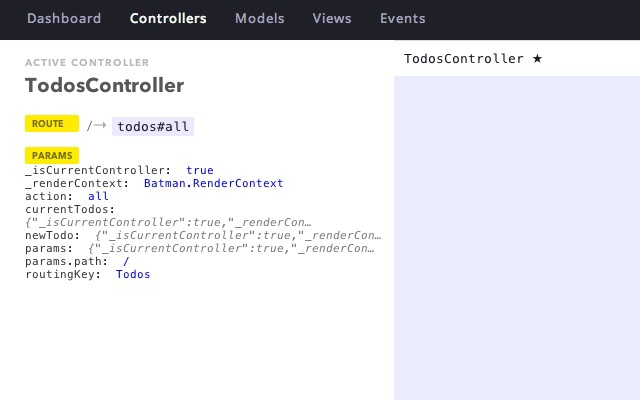The width and height of the screenshot is (640, 400).
Task: Expand the currentTodos JSON value
Action: [168, 222]
